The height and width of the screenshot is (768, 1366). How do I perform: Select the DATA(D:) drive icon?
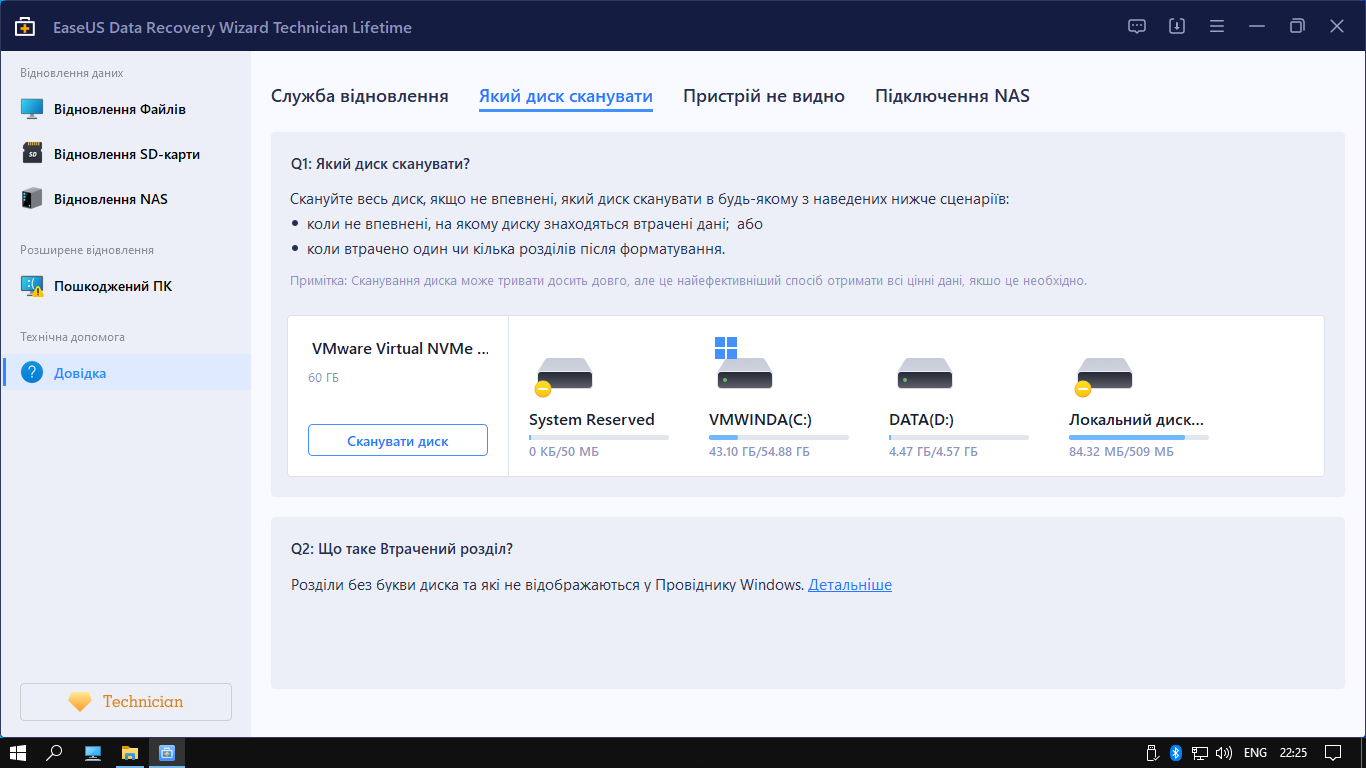click(924, 373)
